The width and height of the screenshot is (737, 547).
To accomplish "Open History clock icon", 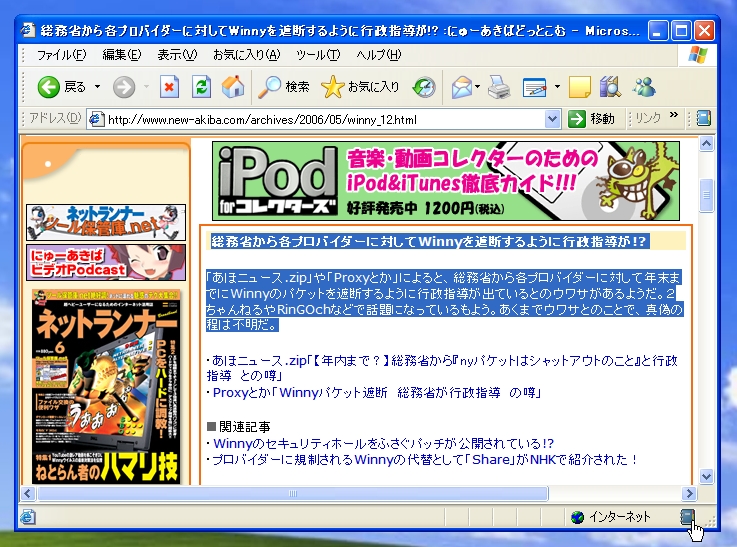I will tap(424, 87).
